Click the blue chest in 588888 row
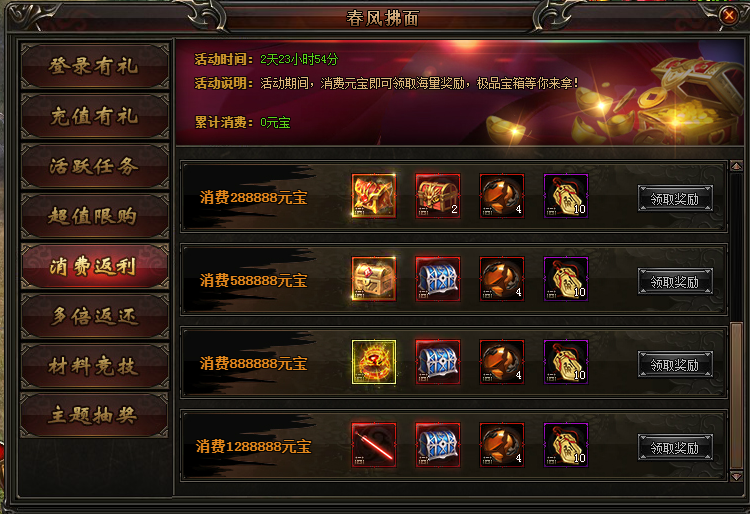Image resolution: width=750 pixels, height=514 pixels. [438, 279]
